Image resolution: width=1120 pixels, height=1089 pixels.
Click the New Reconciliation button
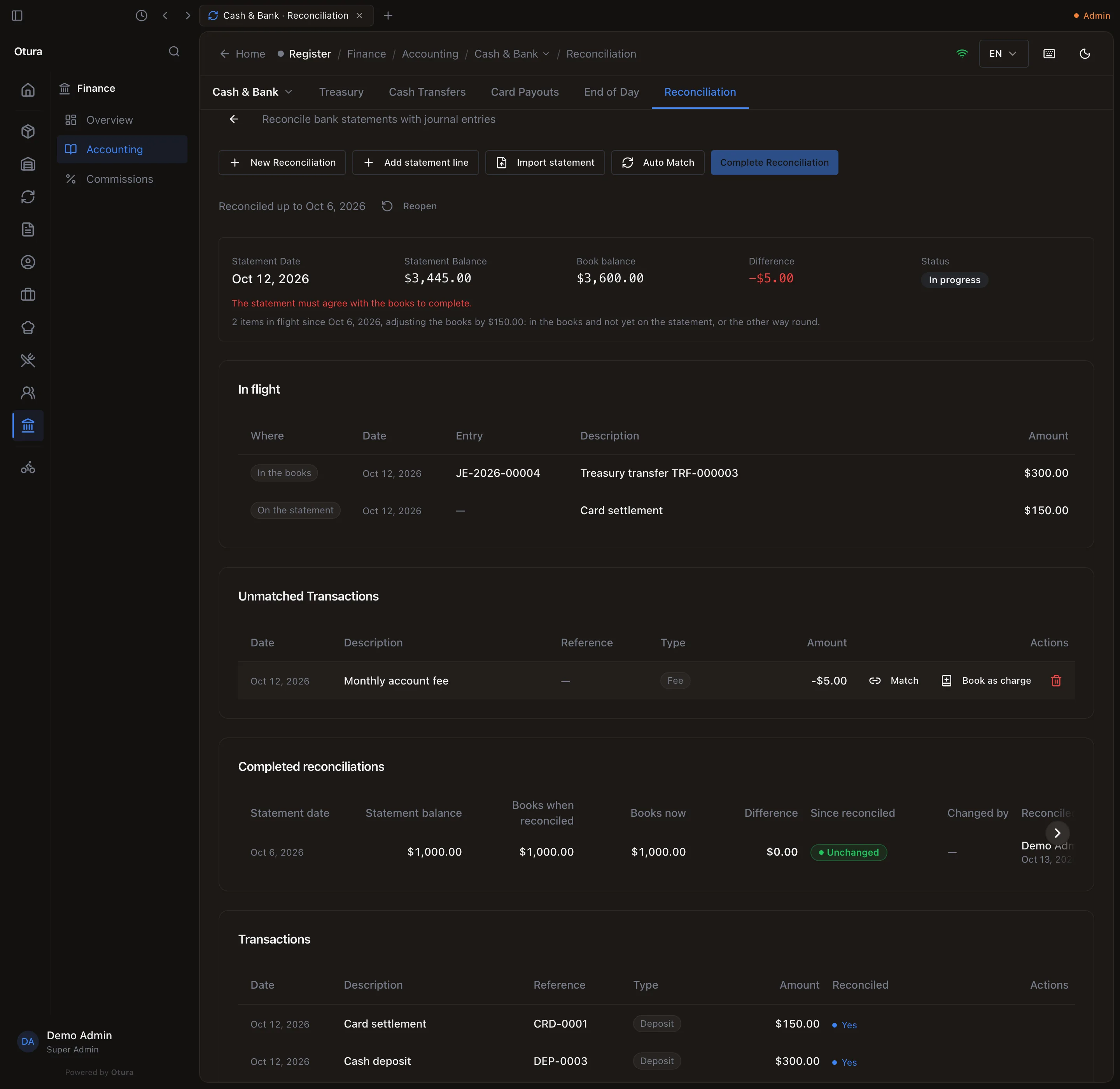[x=282, y=163]
